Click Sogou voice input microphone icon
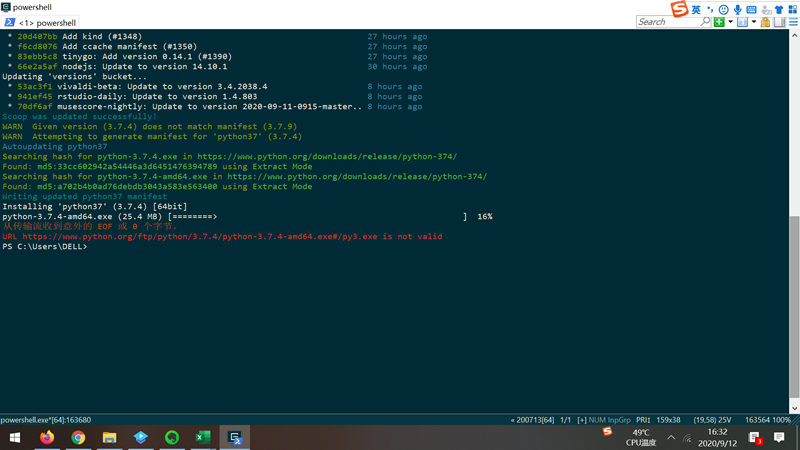 pos(737,10)
